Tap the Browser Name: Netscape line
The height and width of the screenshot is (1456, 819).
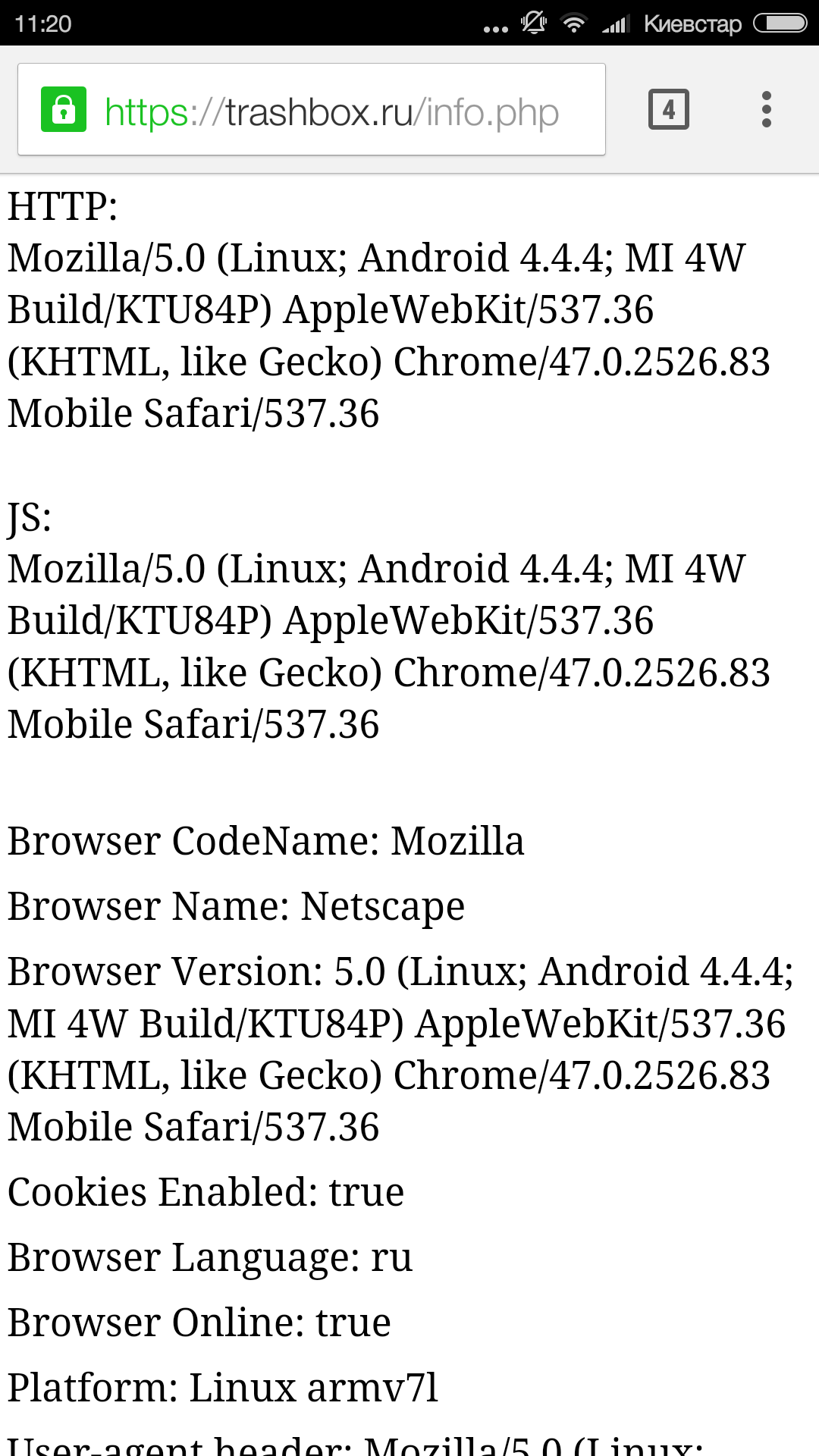click(x=237, y=906)
